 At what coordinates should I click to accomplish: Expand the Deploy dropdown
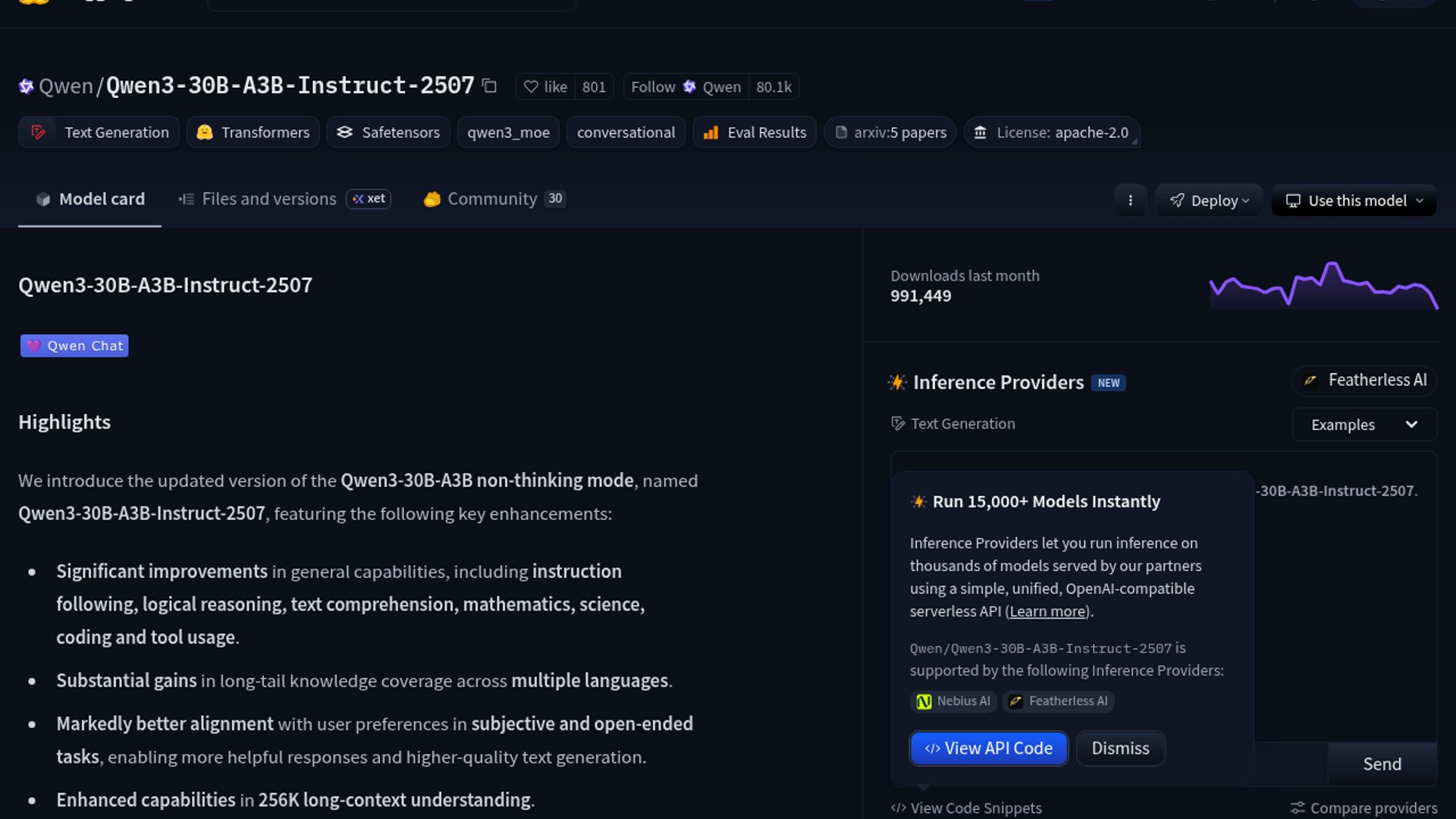tap(1209, 201)
